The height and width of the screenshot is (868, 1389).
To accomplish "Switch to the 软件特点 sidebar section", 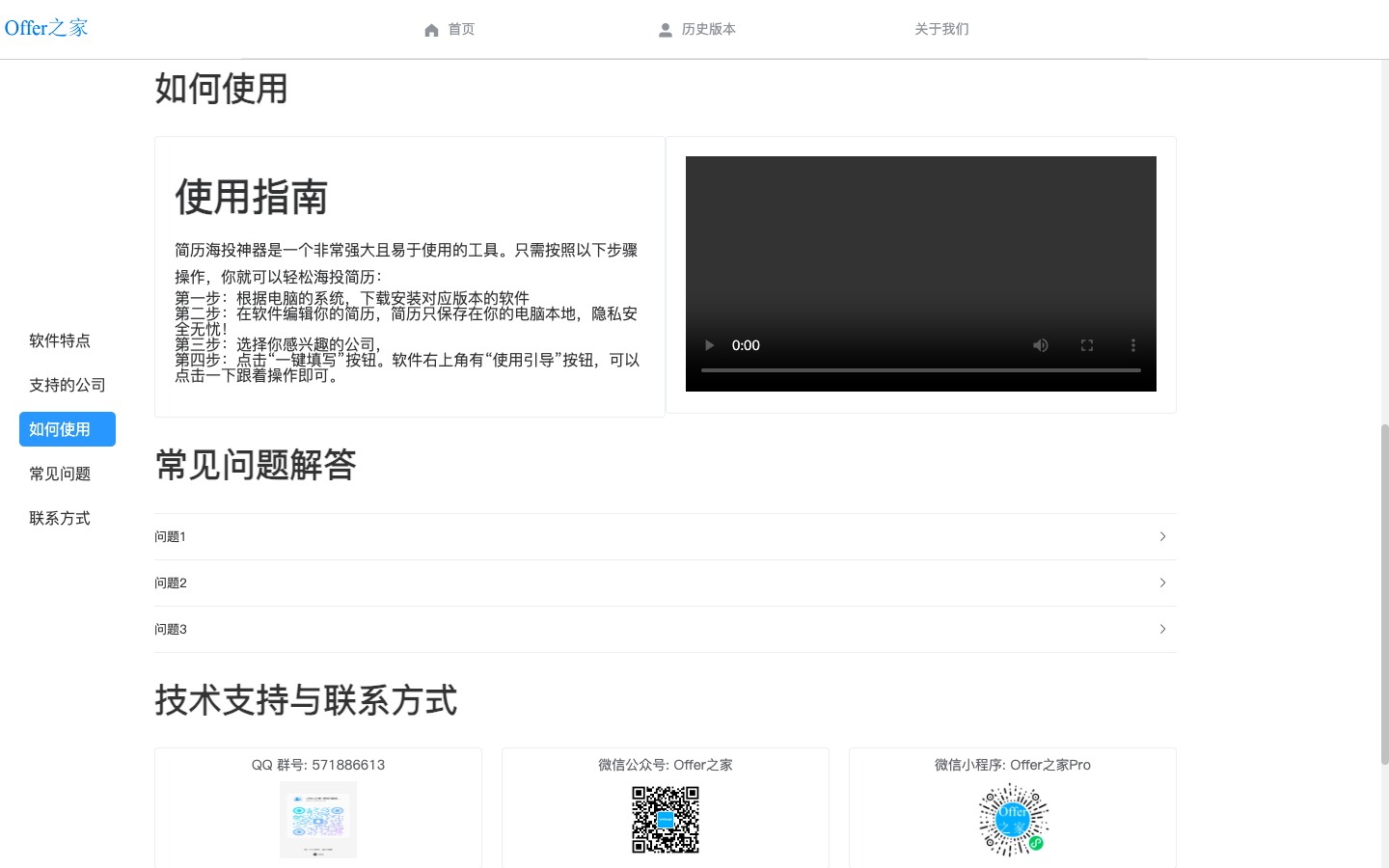I will coord(59,340).
